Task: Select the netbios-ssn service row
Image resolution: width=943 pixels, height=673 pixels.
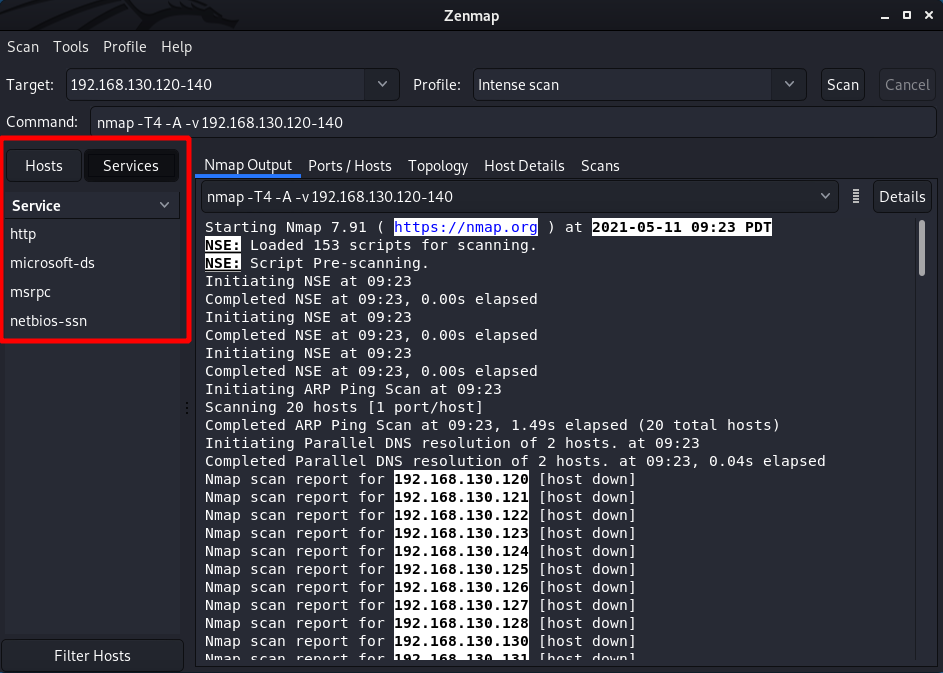Action: (x=91, y=321)
